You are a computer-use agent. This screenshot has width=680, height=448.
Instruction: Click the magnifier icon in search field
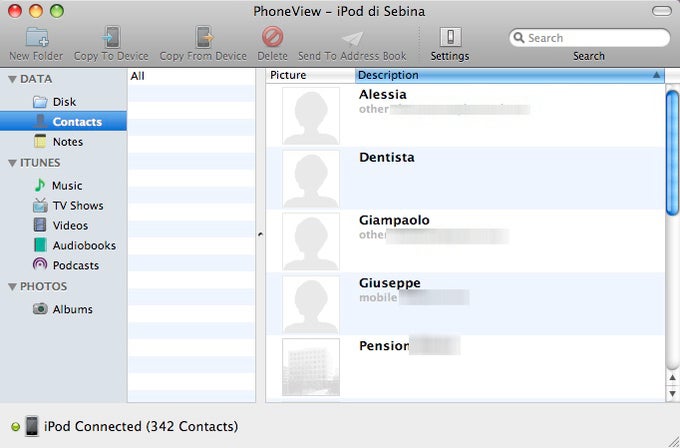coord(519,38)
